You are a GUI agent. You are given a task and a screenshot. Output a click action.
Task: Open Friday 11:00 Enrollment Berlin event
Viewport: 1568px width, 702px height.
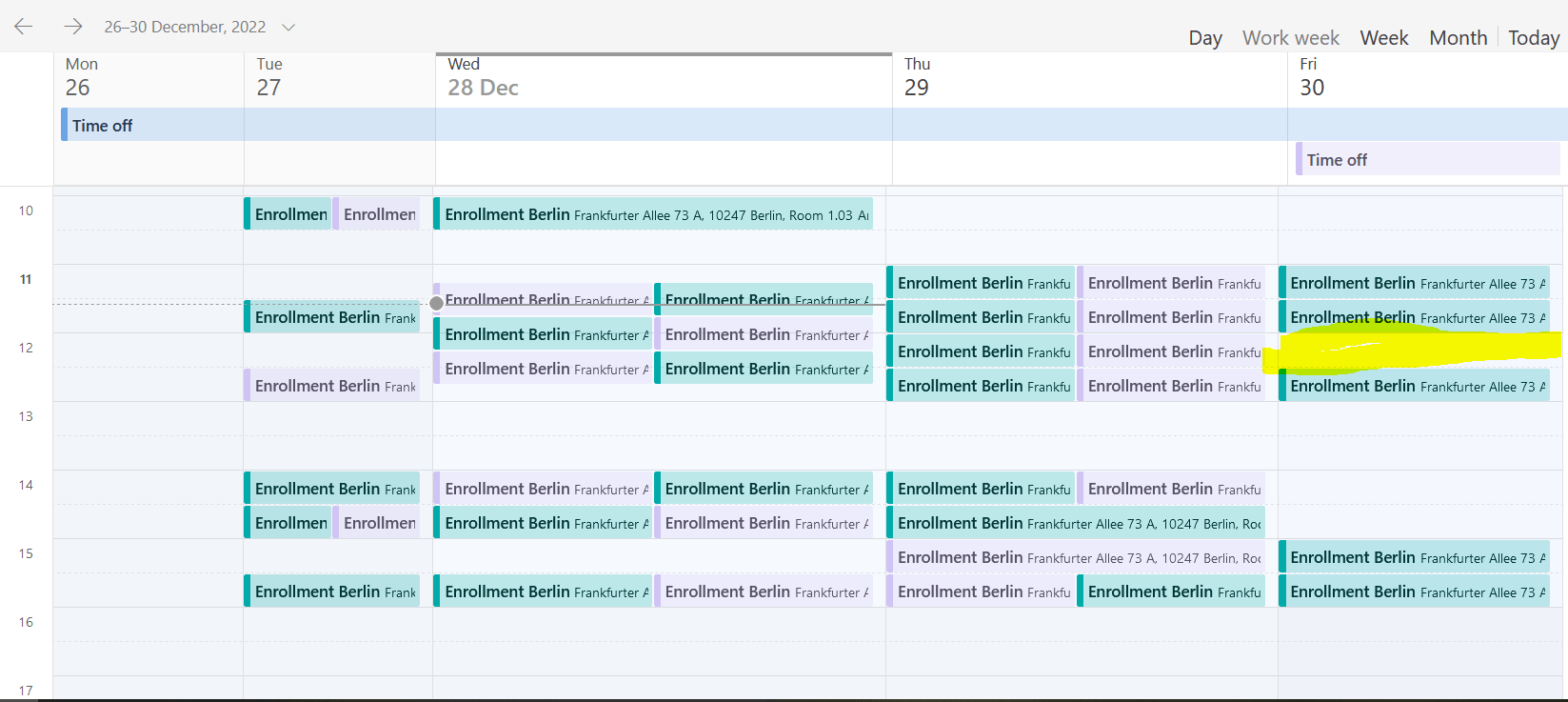click(x=1415, y=283)
